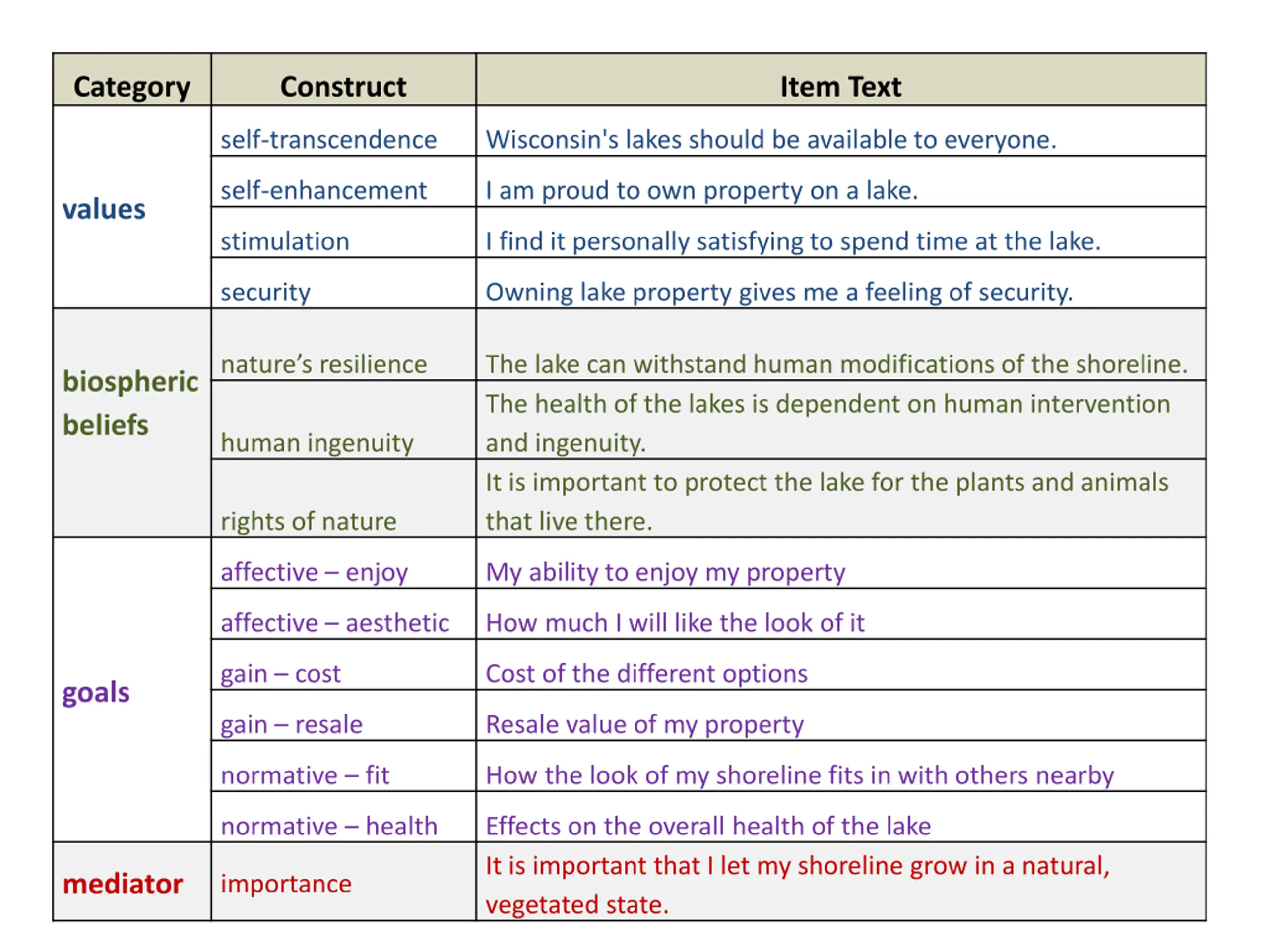1270x952 pixels.
Task: Click the gain – resale construct cell
Action: click(343, 715)
